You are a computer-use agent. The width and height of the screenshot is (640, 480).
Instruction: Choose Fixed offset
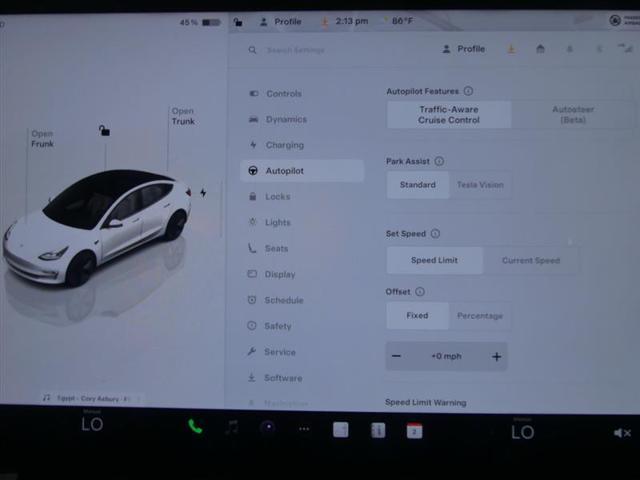417,316
